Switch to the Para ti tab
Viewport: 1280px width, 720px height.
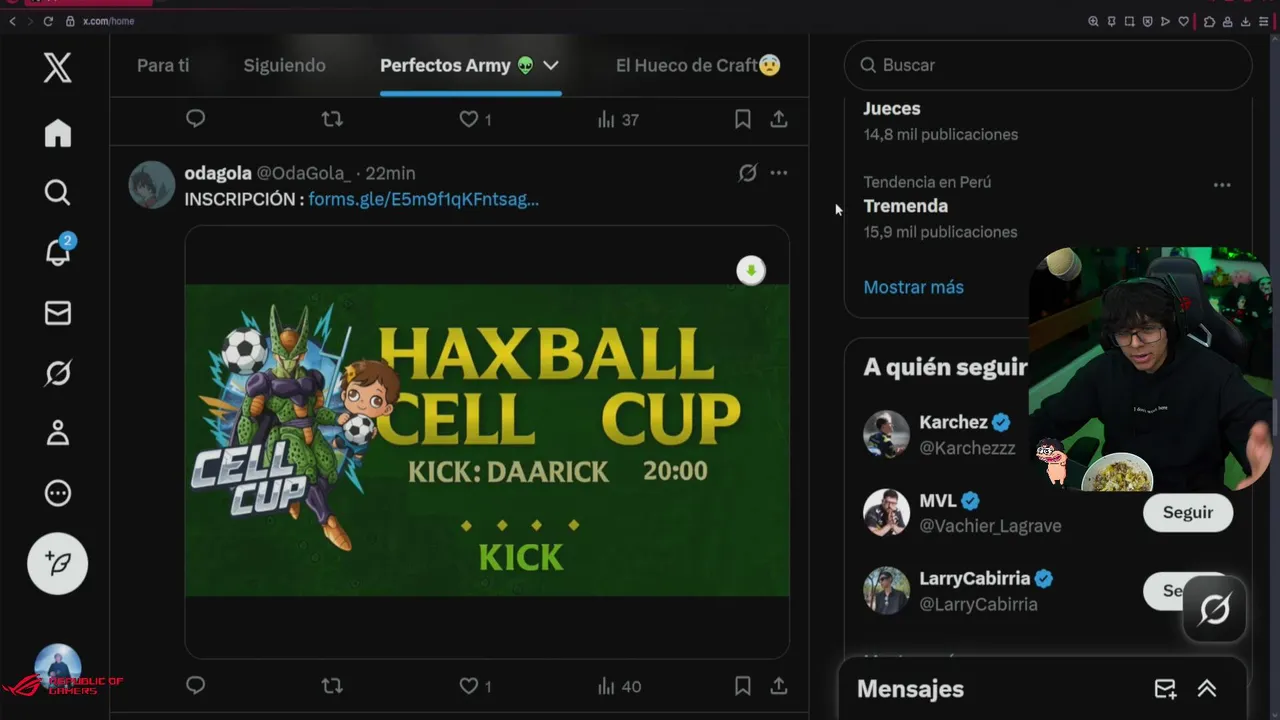(x=163, y=65)
